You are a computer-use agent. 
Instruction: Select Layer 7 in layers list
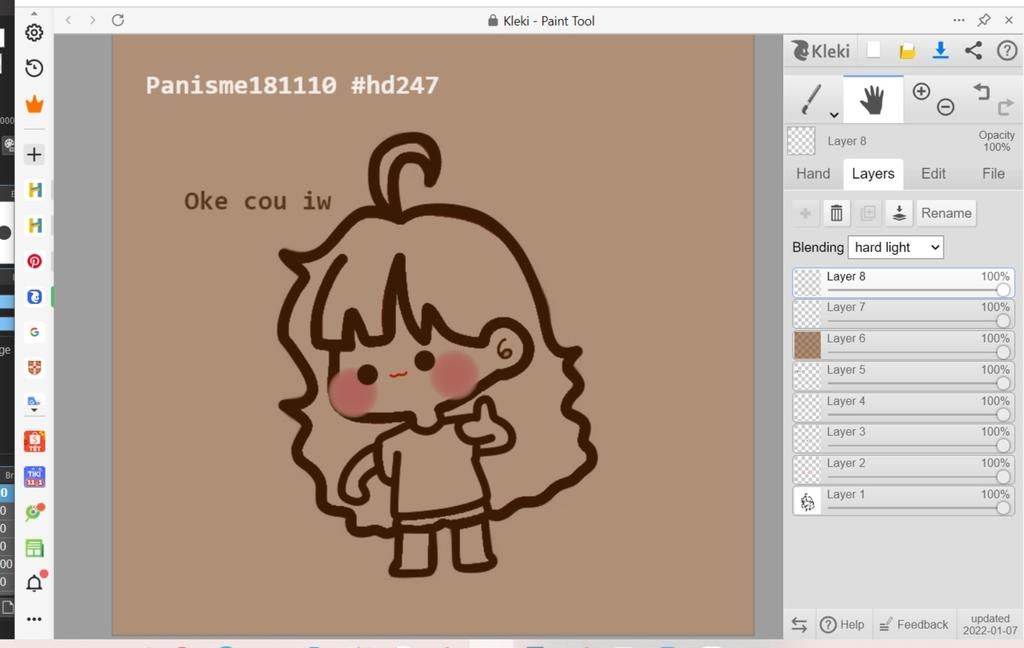point(903,314)
